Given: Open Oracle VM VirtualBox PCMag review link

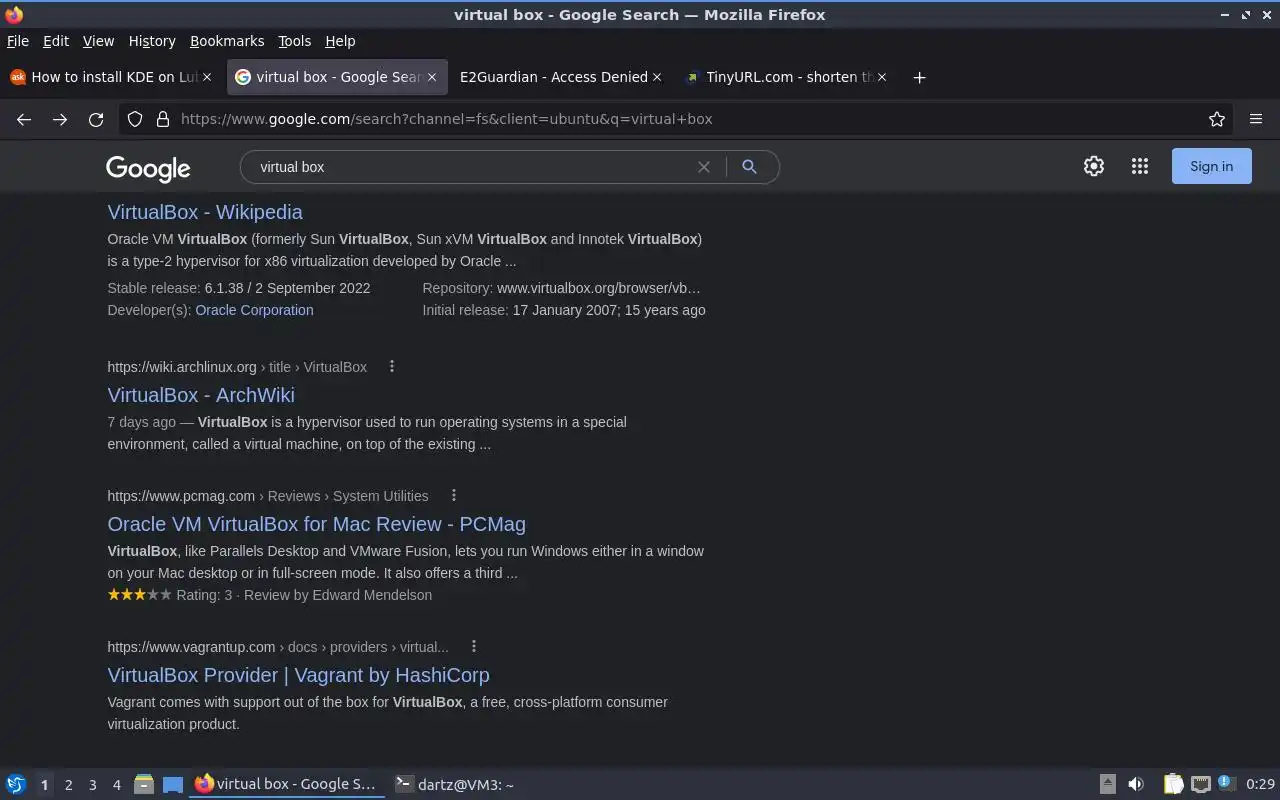Looking at the screenshot, I should [316, 524].
